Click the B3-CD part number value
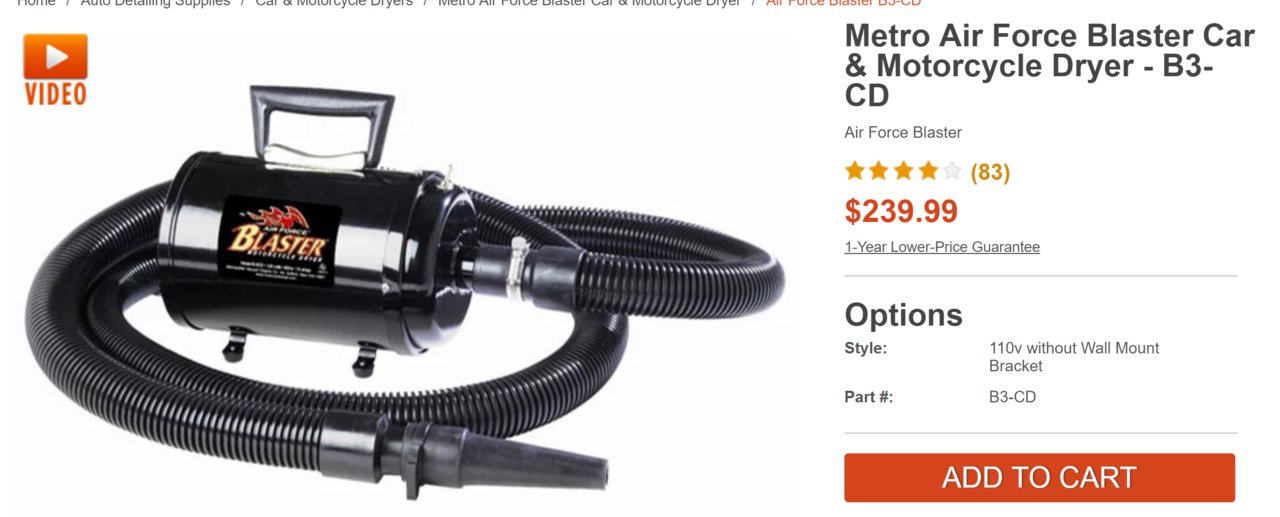Viewport: 1280px width, 517px height. pos(1012,397)
